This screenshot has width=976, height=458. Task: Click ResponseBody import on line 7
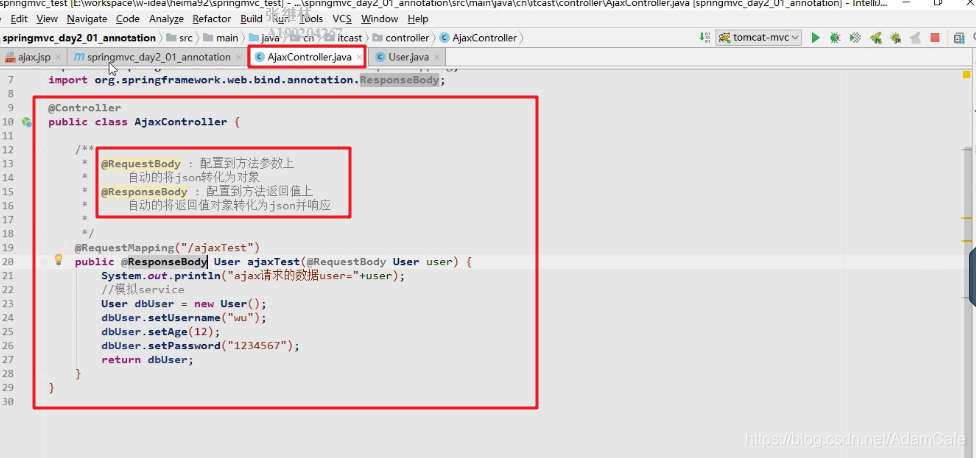point(400,80)
